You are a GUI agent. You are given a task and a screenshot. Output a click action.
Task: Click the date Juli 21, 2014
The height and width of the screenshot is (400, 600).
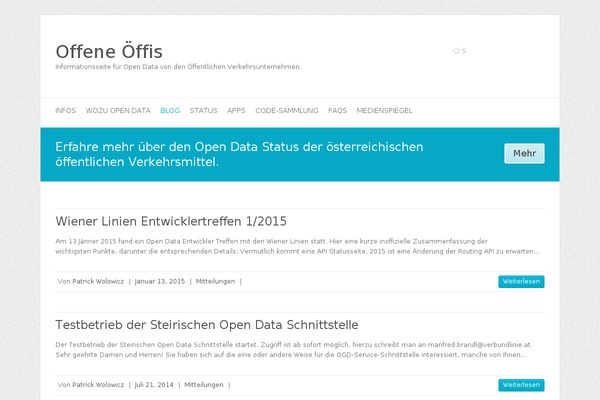(x=154, y=385)
